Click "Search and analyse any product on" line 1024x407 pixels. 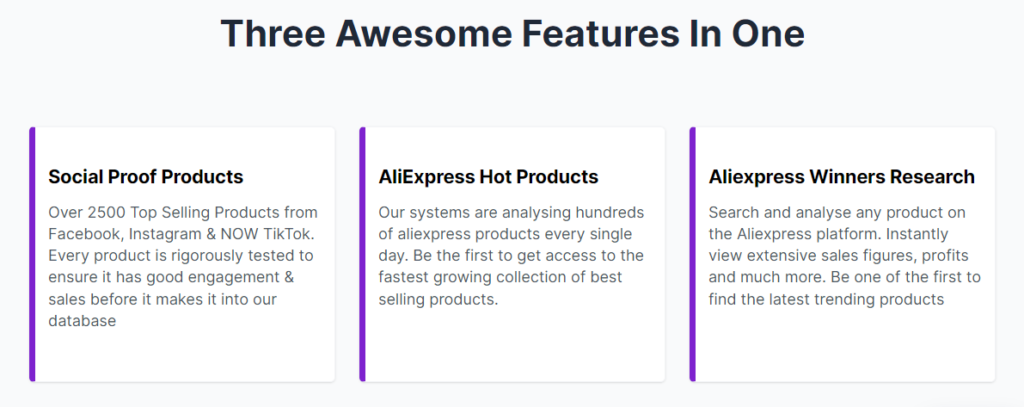click(x=837, y=212)
